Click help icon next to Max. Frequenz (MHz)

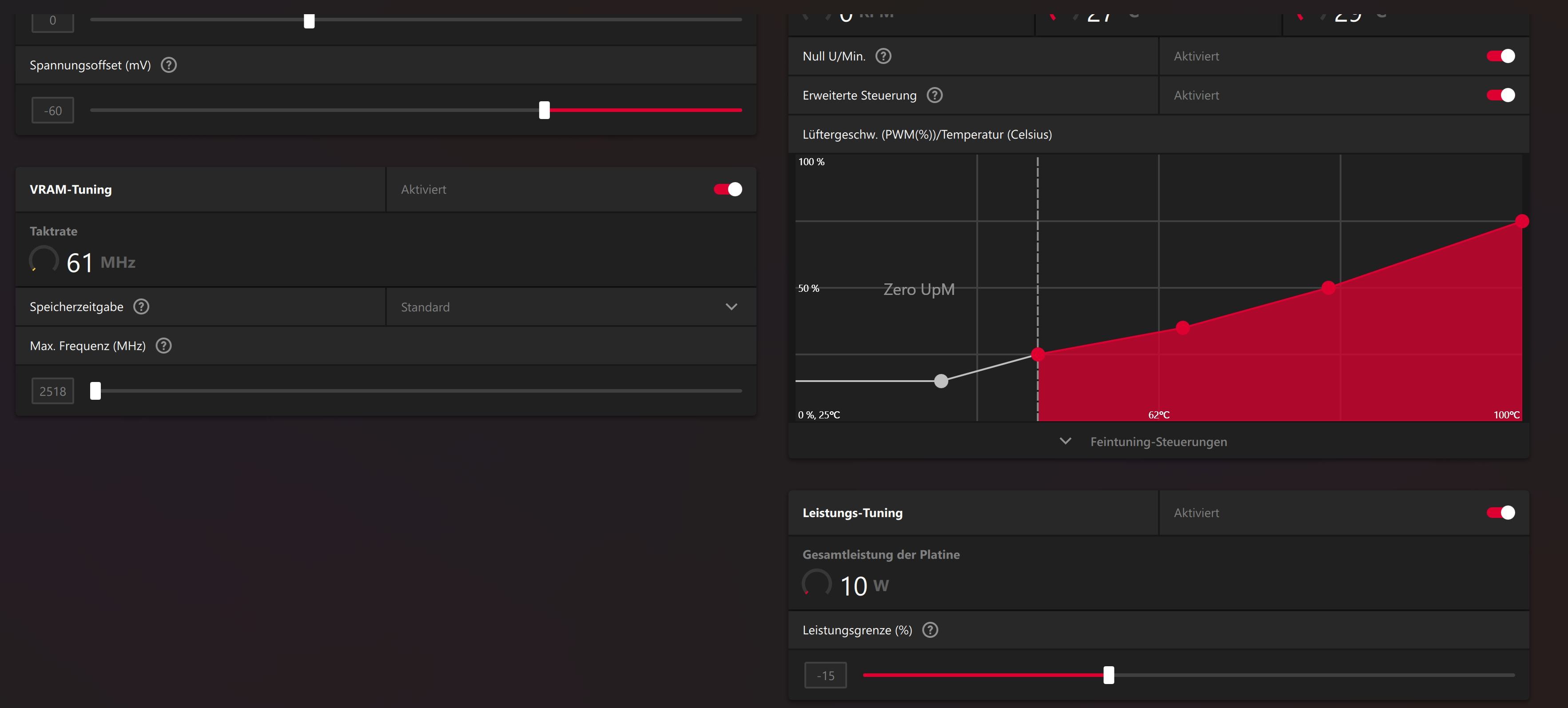[x=163, y=346]
